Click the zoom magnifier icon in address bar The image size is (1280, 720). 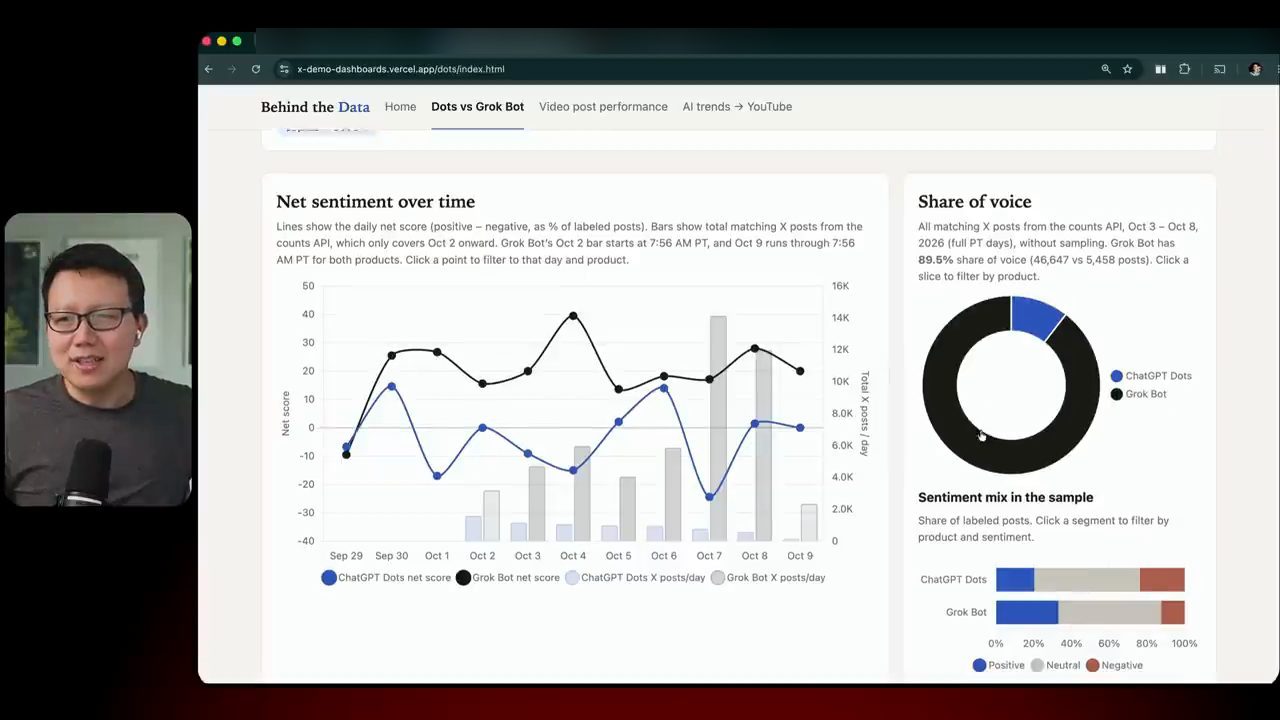click(x=1106, y=69)
